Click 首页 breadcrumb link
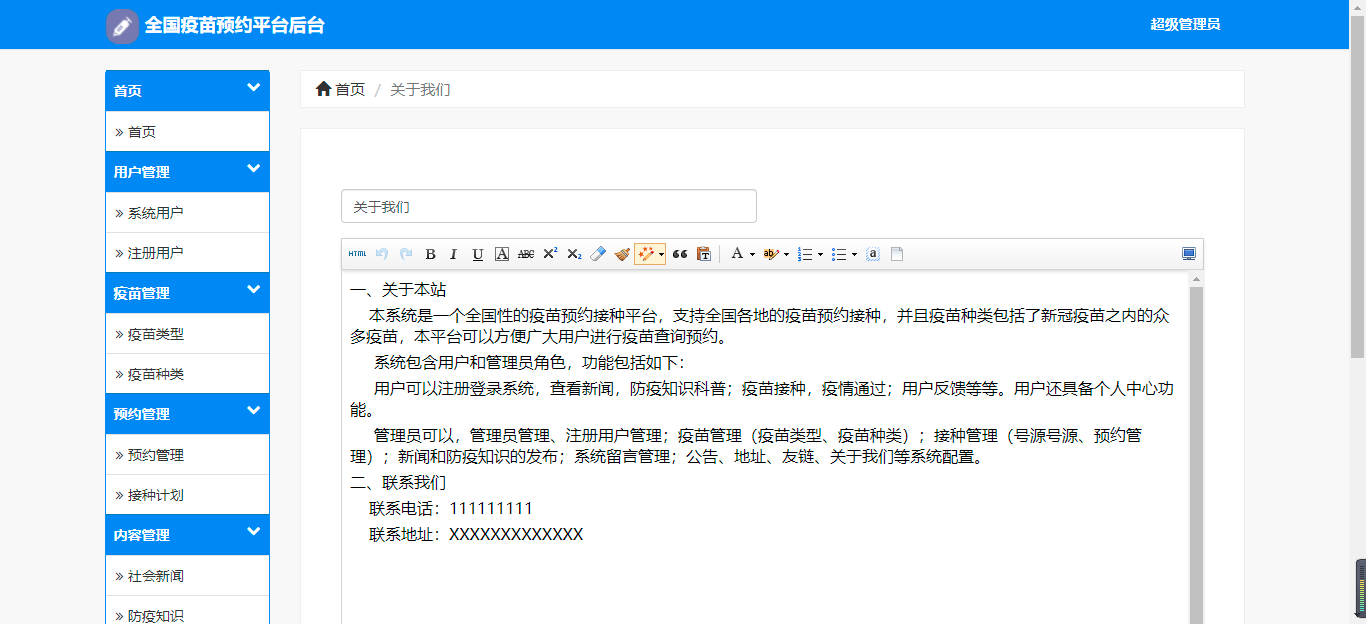Image resolution: width=1366 pixels, height=624 pixels. point(350,89)
